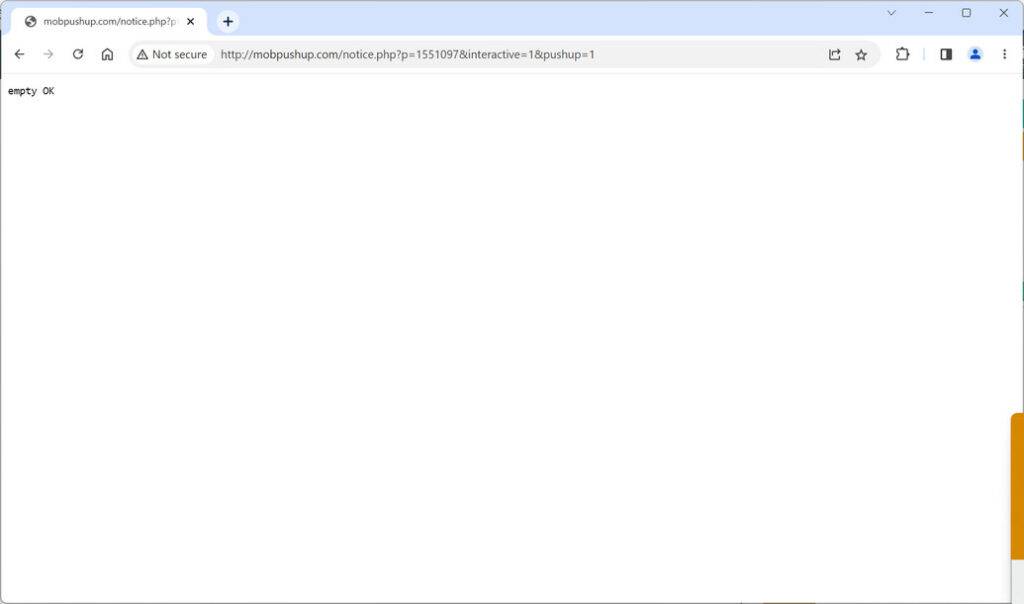Click the browser Home icon

click(x=107, y=54)
